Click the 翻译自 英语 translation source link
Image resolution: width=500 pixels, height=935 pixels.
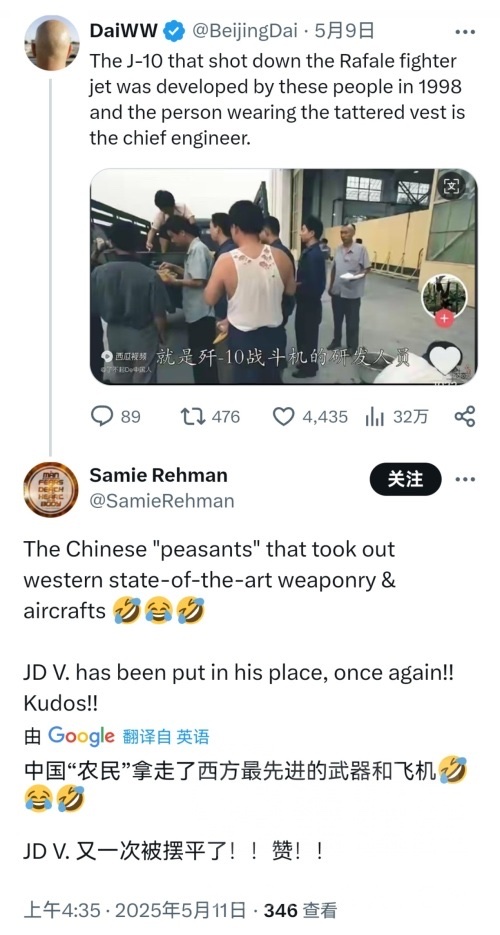[x=166, y=736]
